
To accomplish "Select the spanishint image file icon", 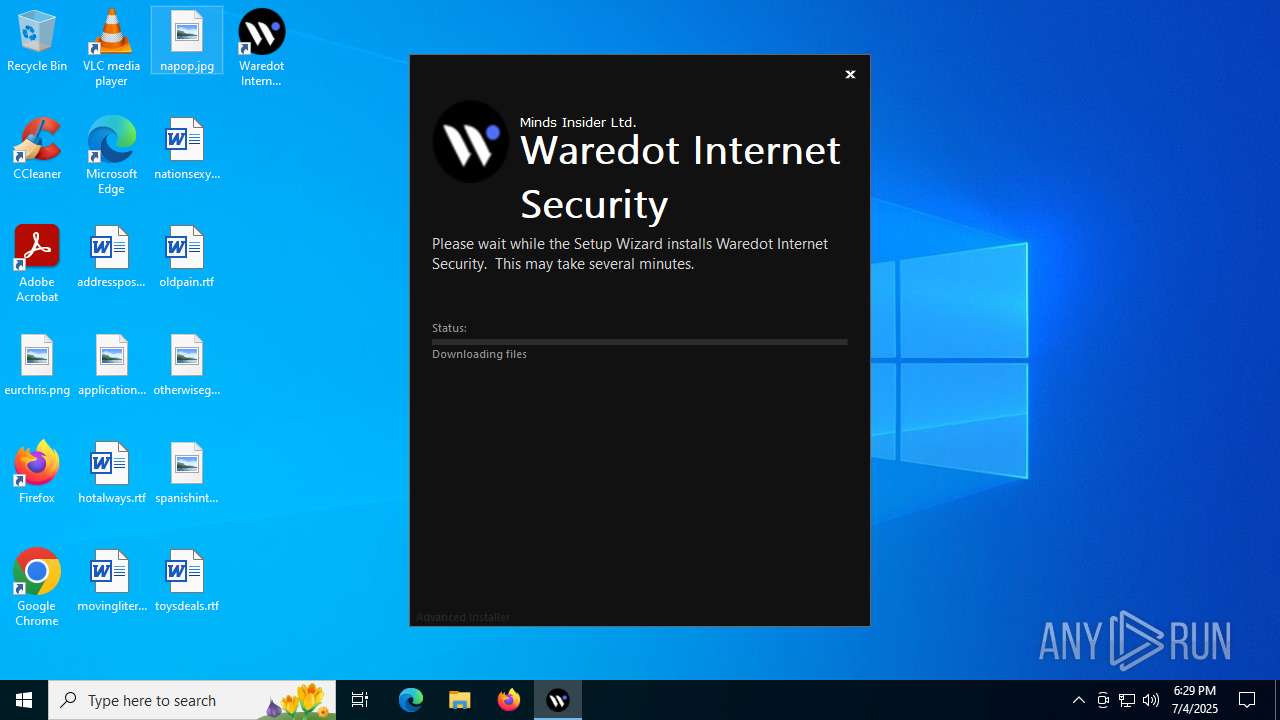I will click(x=187, y=473).
